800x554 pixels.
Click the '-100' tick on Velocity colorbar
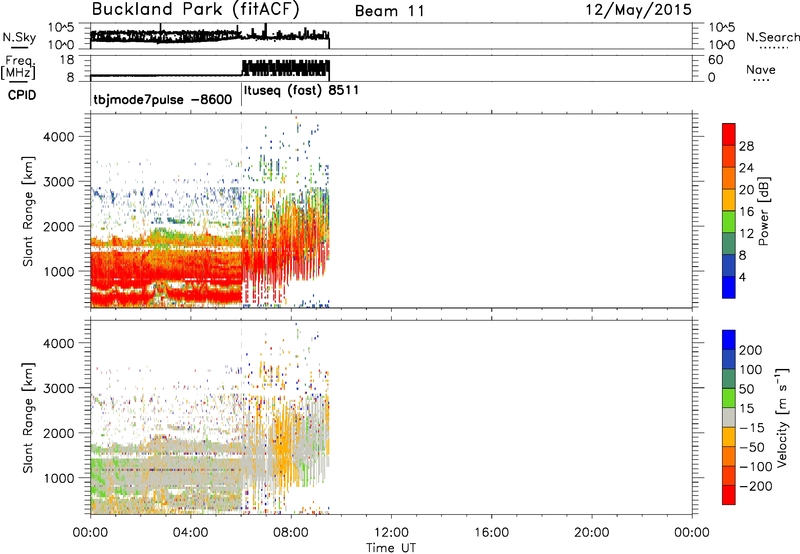pos(756,467)
